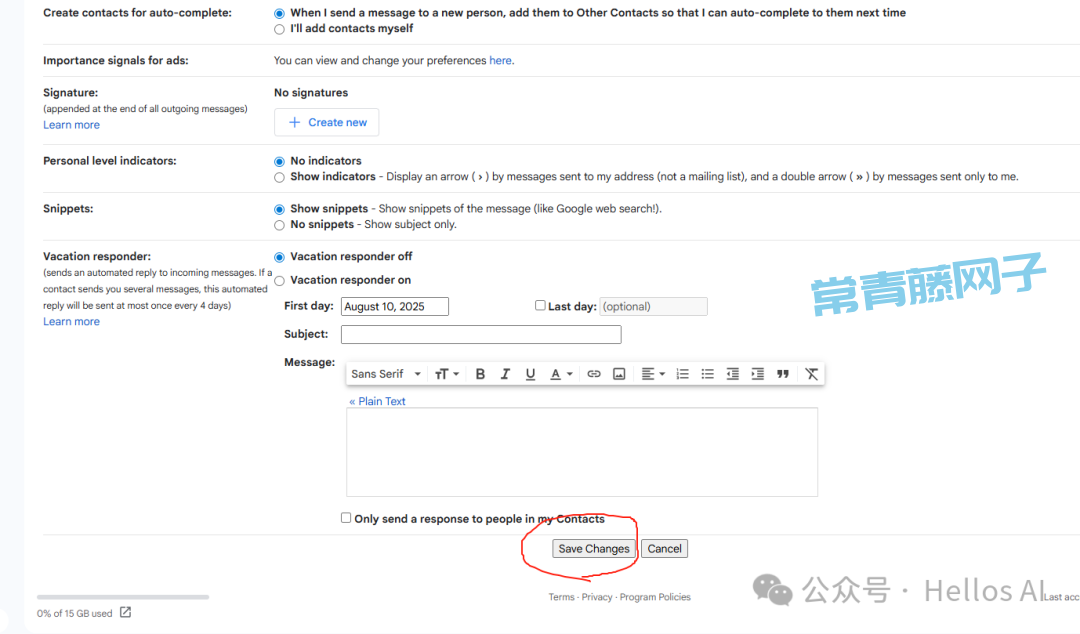Expand the text alignment dropdown
The width and height of the screenshot is (1080, 634).
pyautogui.click(x=653, y=374)
